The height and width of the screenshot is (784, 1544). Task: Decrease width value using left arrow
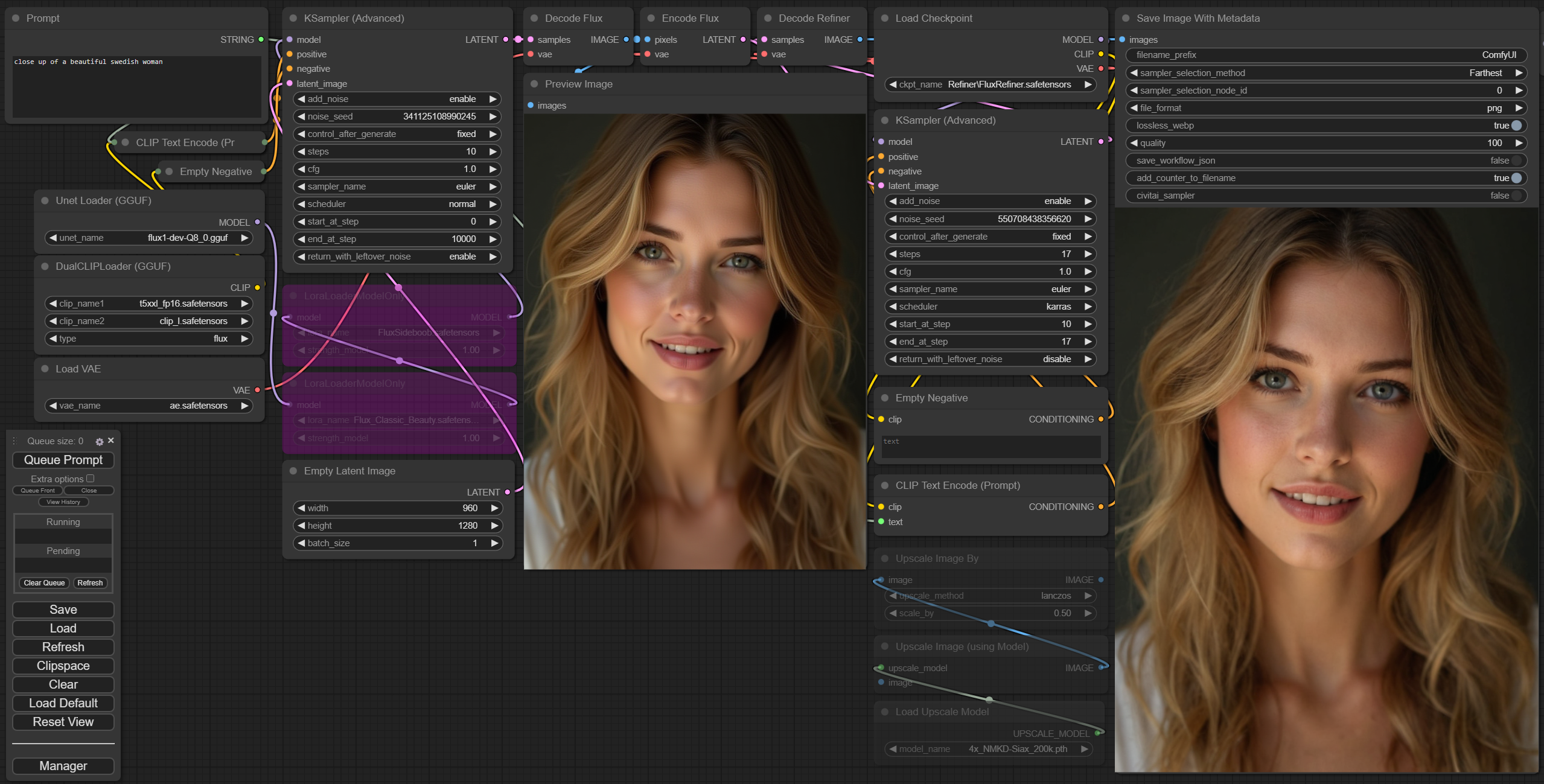(301, 508)
